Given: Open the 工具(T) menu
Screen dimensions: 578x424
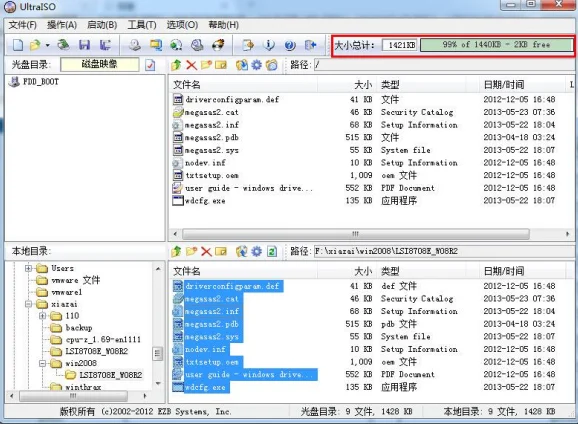Looking at the screenshot, I should tap(142, 25).
